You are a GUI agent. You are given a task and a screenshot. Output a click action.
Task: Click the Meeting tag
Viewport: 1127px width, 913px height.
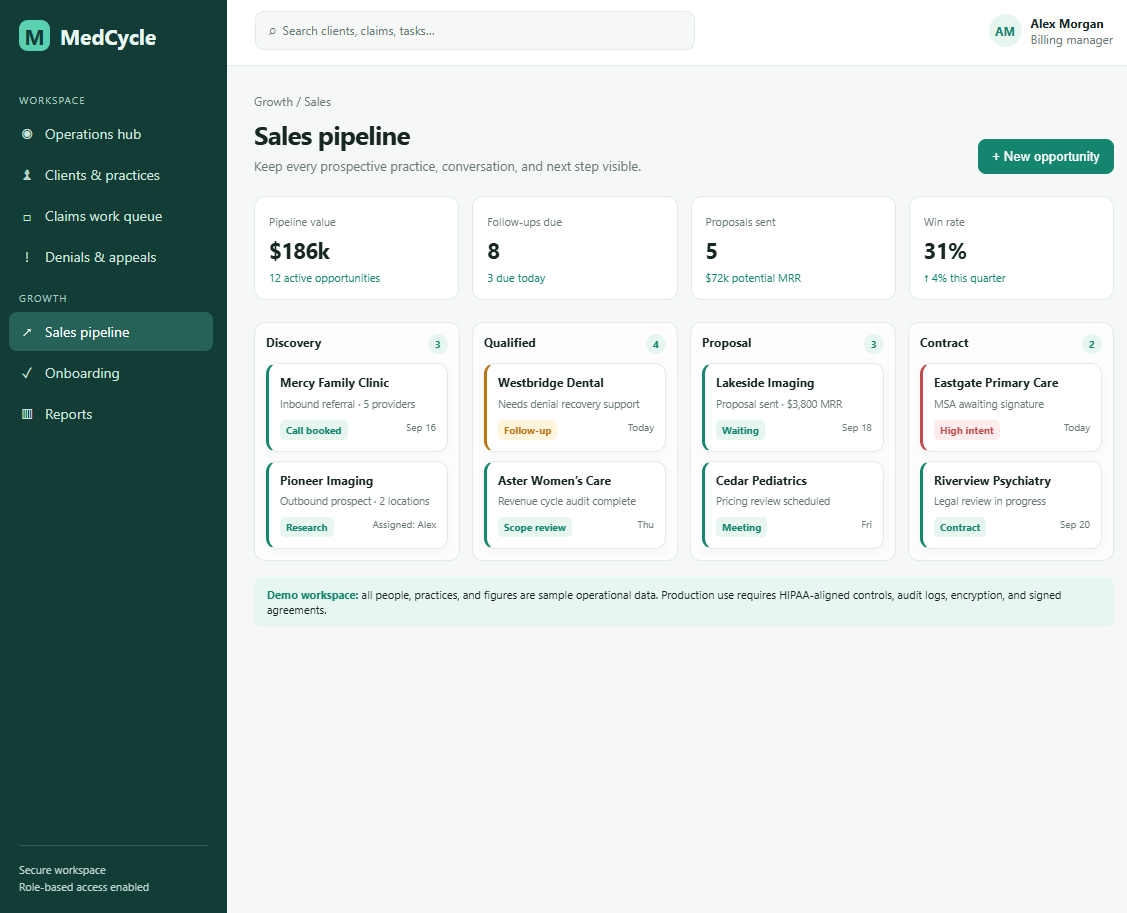point(741,528)
